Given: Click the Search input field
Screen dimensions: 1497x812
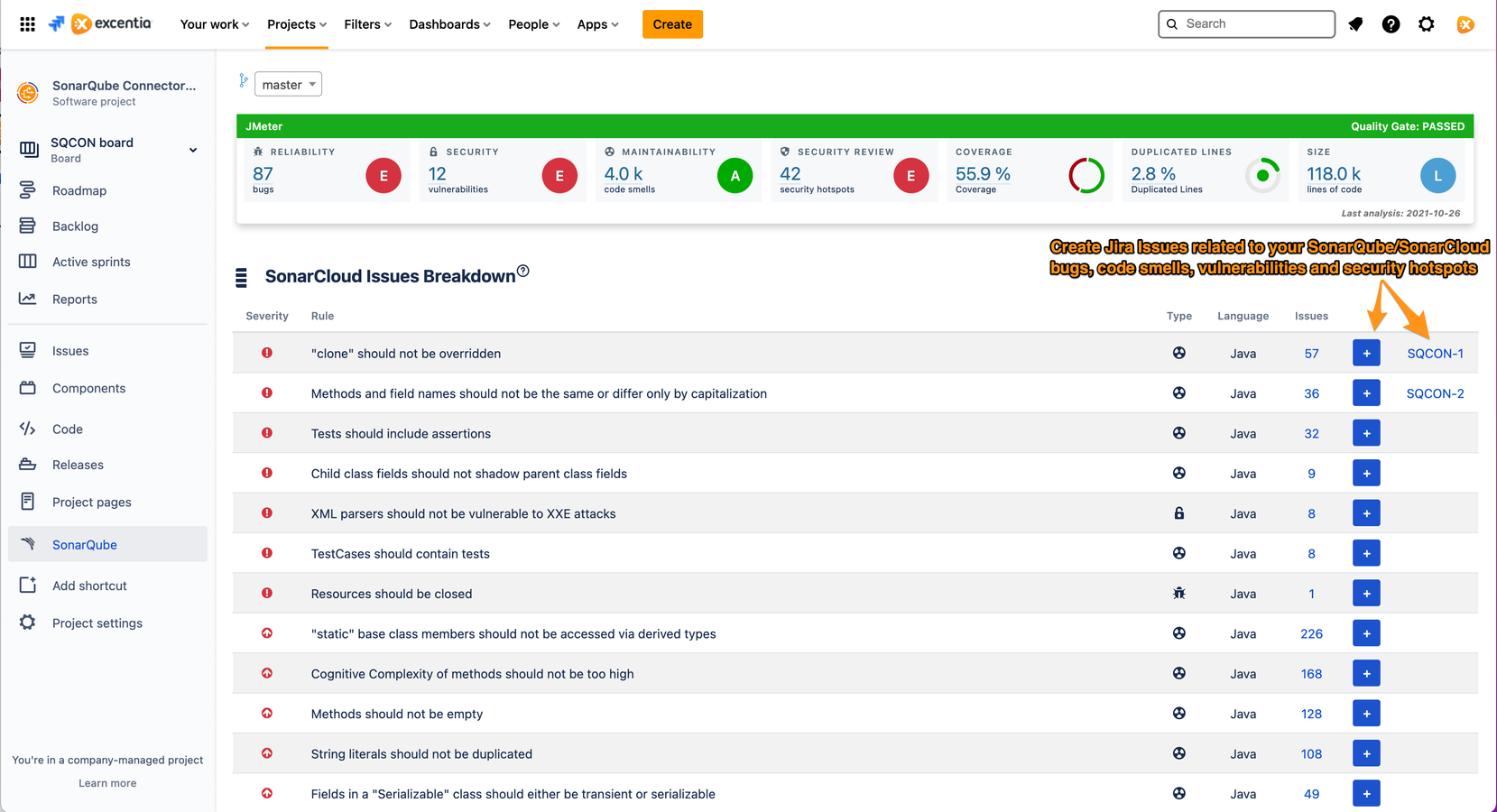Looking at the screenshot, I should pos(1246,24).
